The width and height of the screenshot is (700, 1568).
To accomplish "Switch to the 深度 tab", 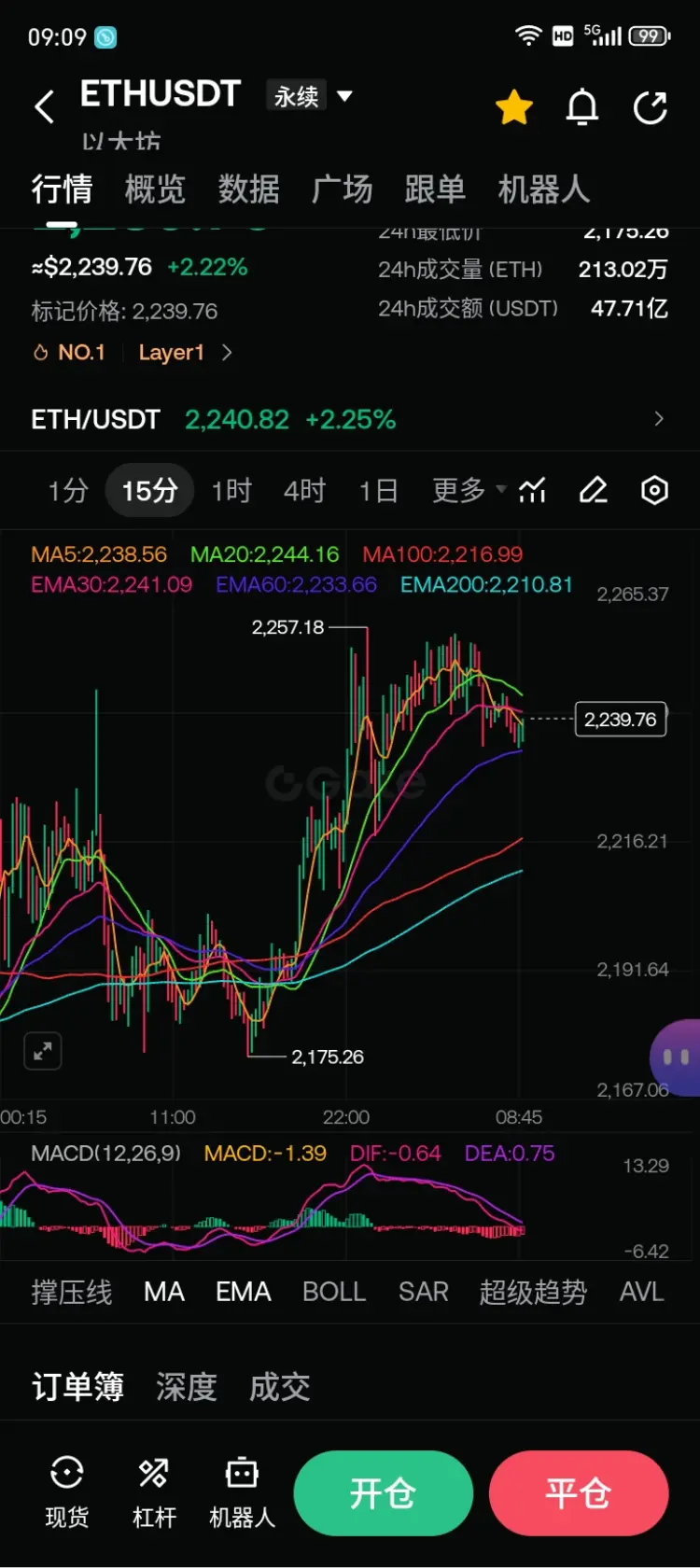I will pyautogui.click(x=187, y=1387).
